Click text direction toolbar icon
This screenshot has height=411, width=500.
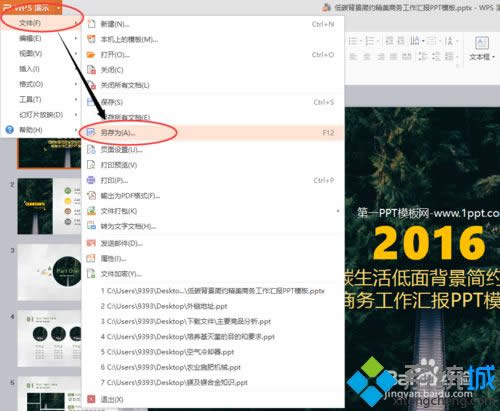tap(416, 41)
